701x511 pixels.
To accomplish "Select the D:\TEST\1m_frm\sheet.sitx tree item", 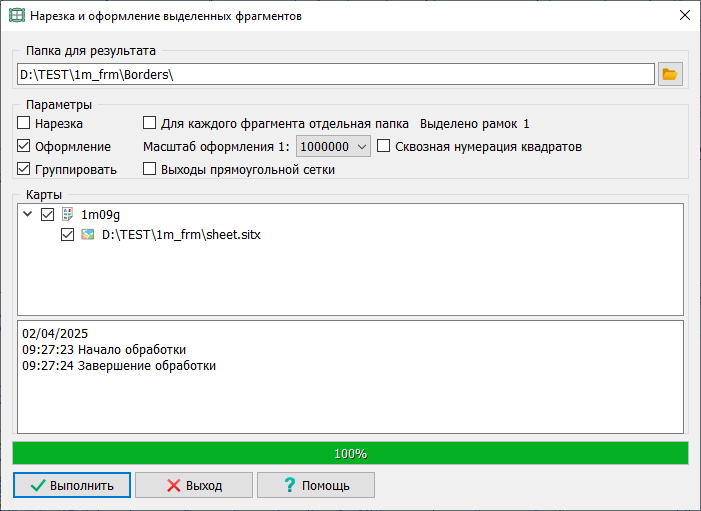I will (181, 234).
